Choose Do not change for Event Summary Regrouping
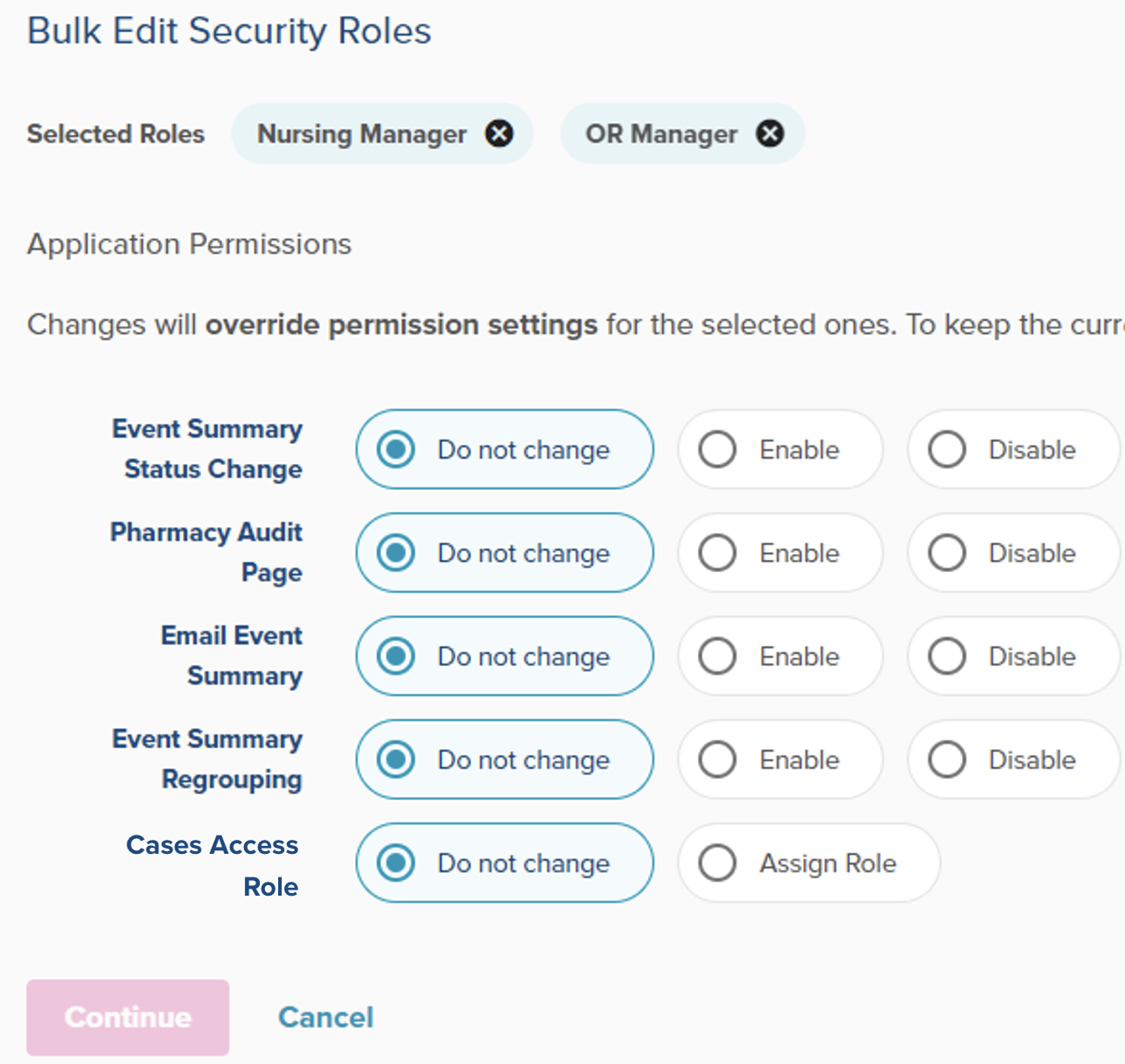The height and width of the screenshot is (1064, 1125). coord(505,760)
